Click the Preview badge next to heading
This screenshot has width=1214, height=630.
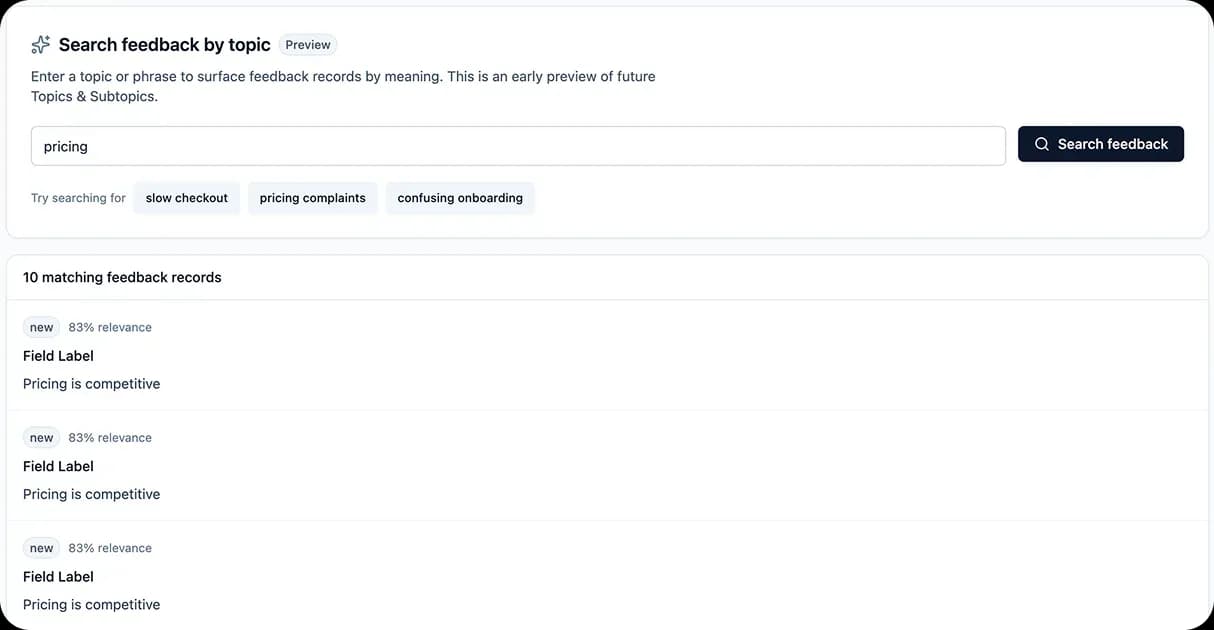pyautogui.click(x=308, y=45)
